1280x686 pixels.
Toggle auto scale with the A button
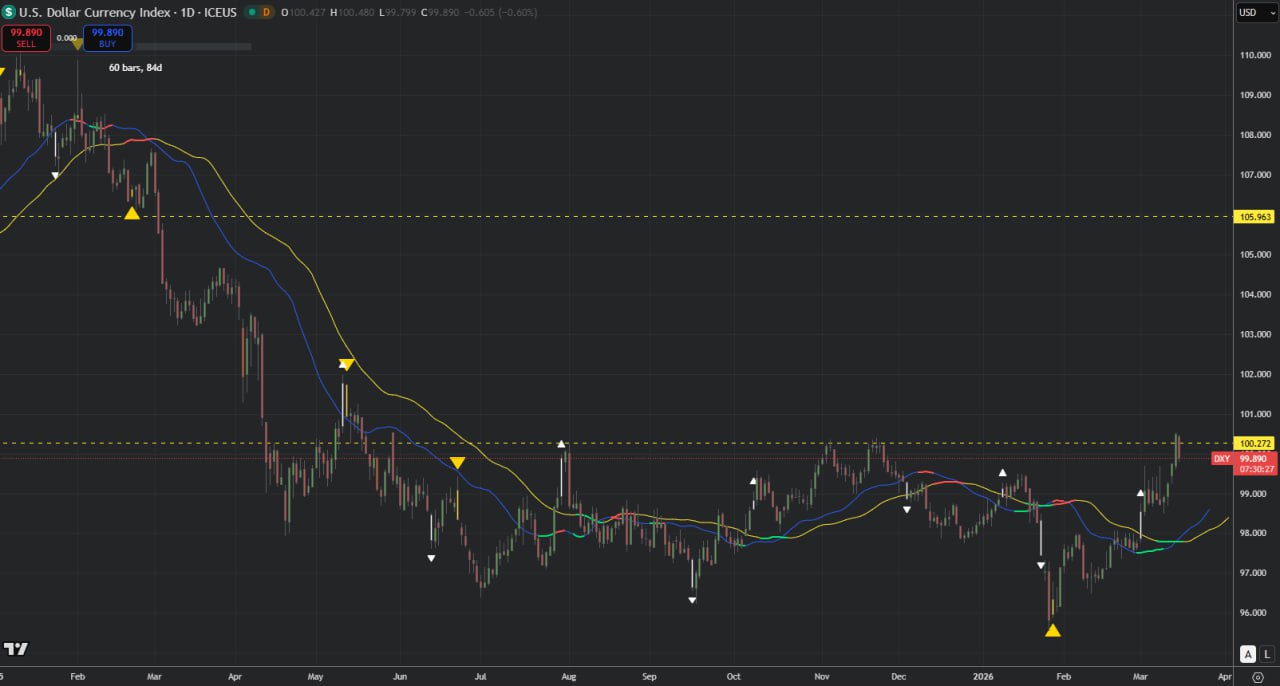coord(1247,654)
